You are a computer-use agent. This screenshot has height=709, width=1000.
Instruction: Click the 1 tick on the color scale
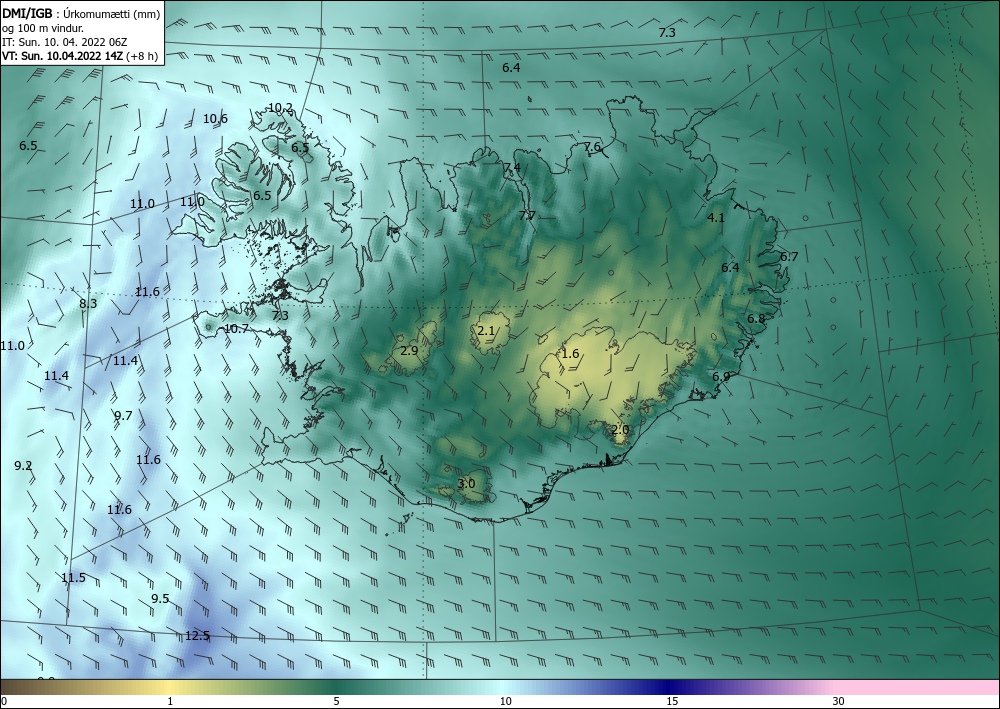(170, 702)
